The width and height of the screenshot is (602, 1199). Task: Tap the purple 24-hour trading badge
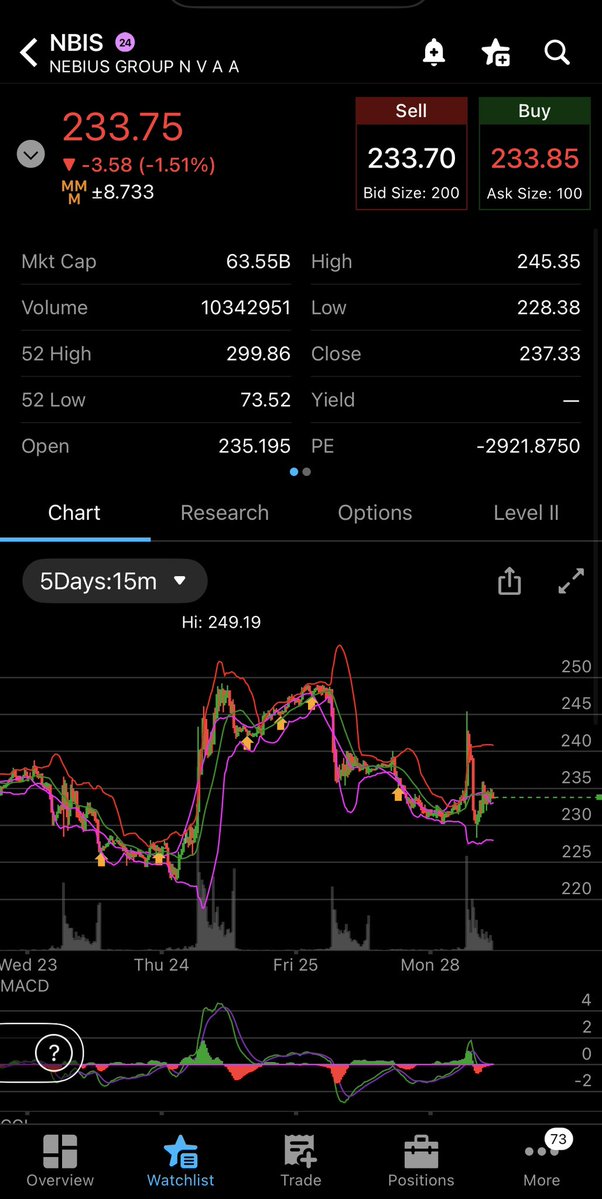pyautogui.click(x=124, y=43)
